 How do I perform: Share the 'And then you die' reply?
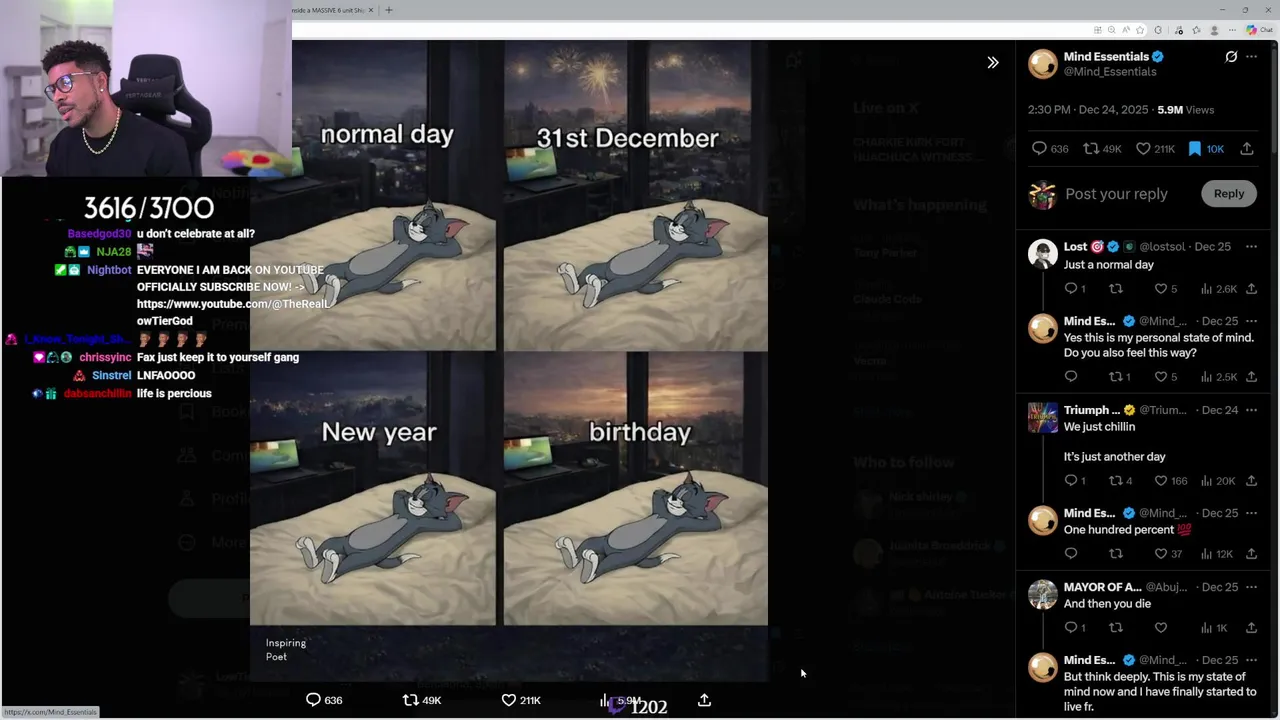pos(1251,628)
